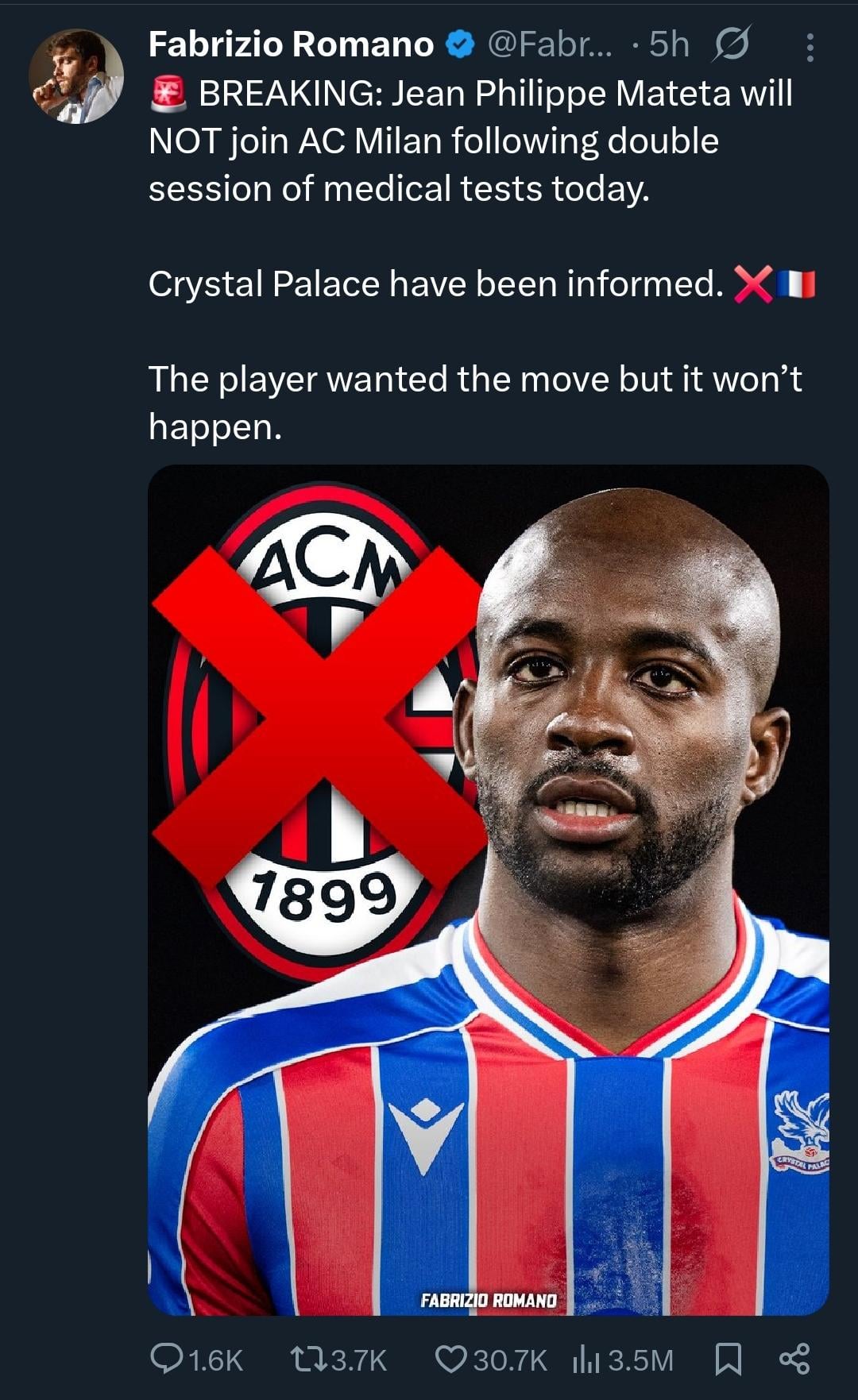This screenshot has height=1400, width=858.
Task: Click the reply speech bubble icon
Action: click(166, 1359)
